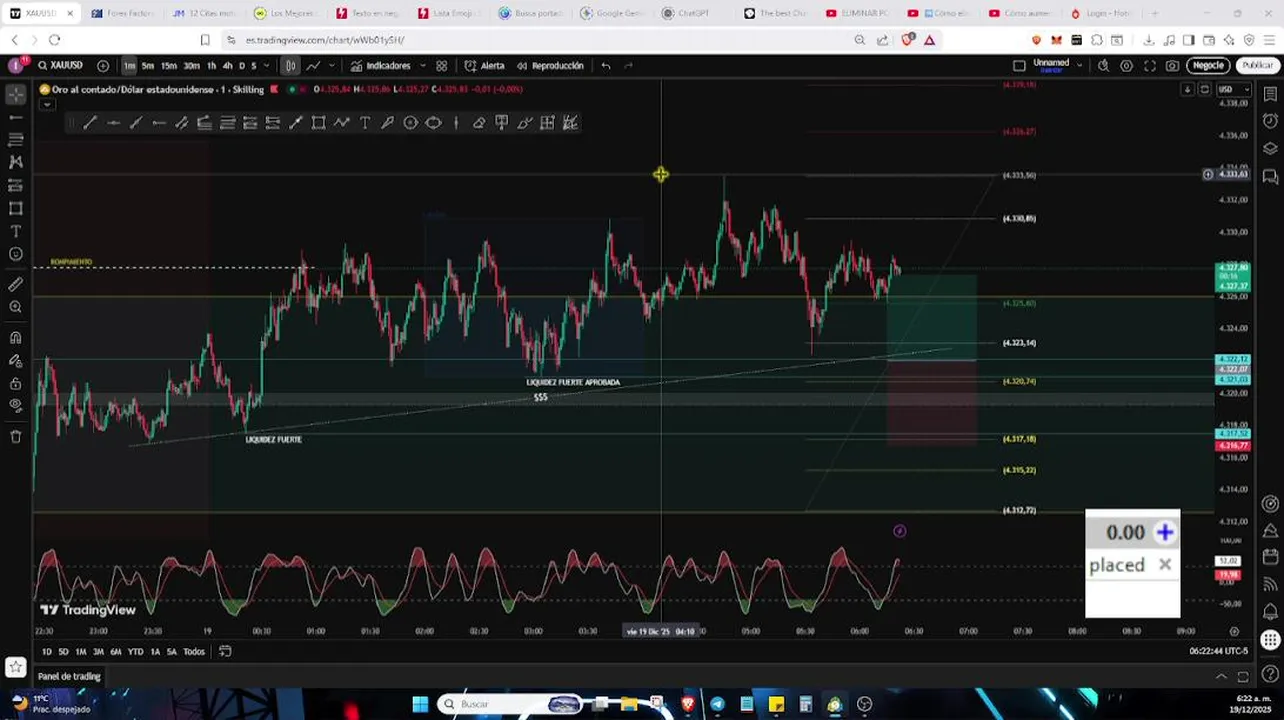
Task: Switch to line chart style icon
Action: 313,66
